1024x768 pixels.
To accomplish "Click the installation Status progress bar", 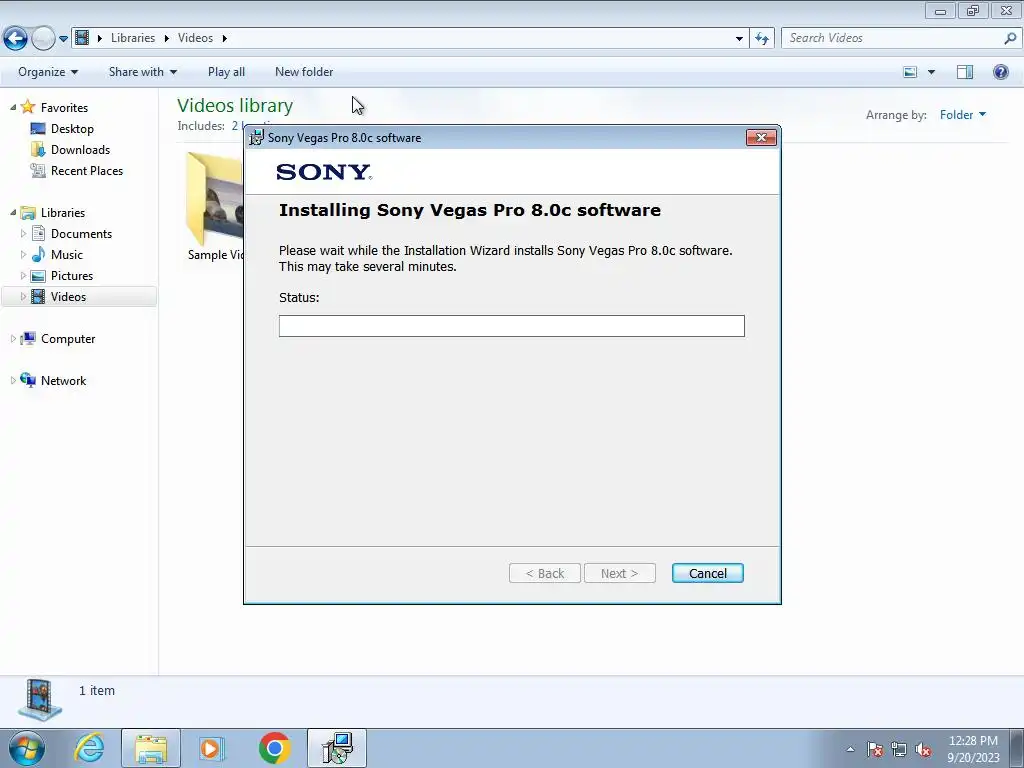I will point(511,326).
